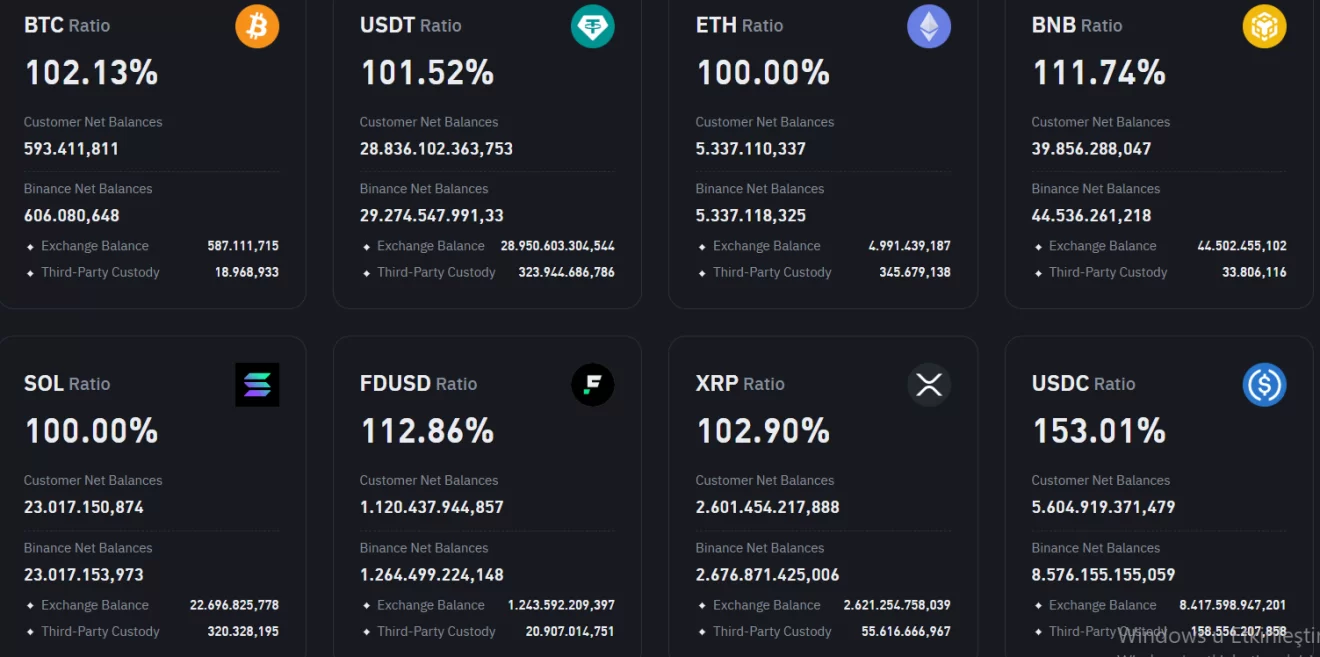
Task: Click the green Tether USDT icon
Action: [x=592, y=26]
